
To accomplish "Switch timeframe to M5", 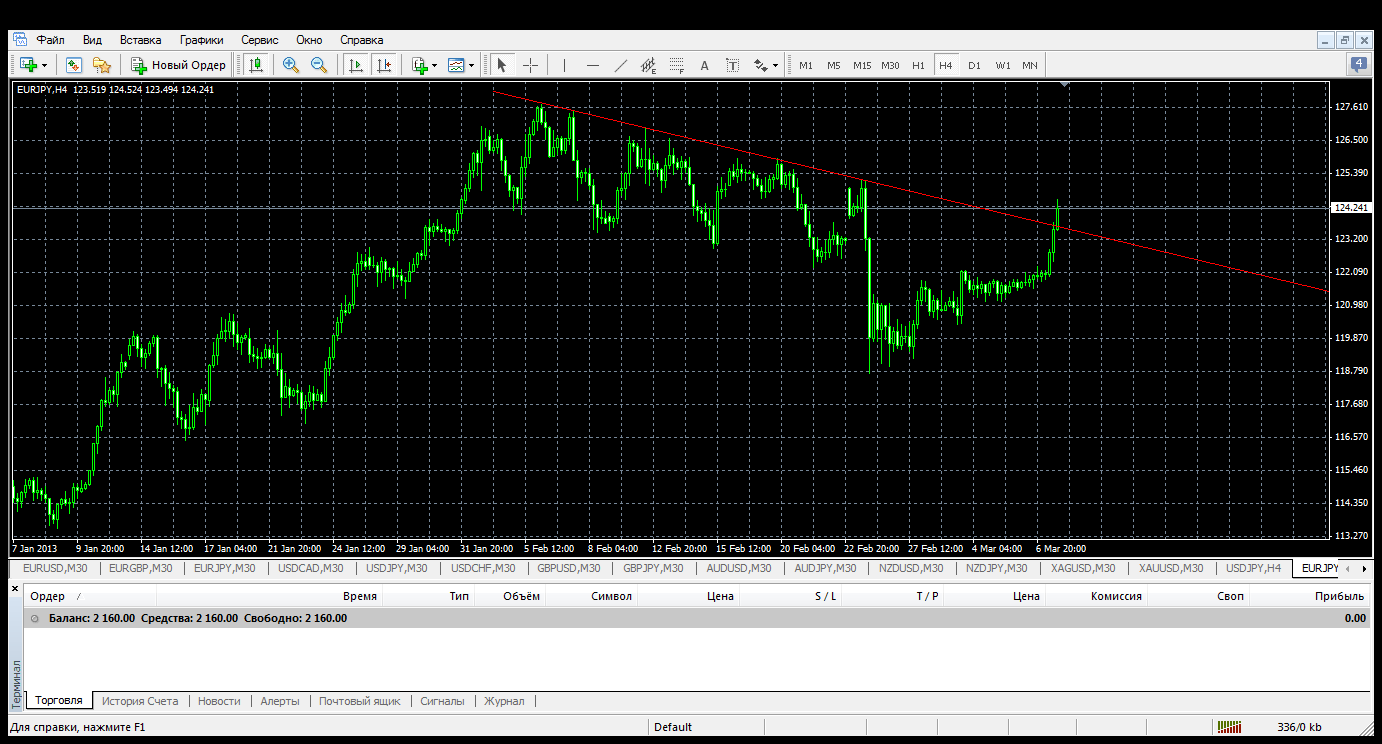I will pos(833,65).
